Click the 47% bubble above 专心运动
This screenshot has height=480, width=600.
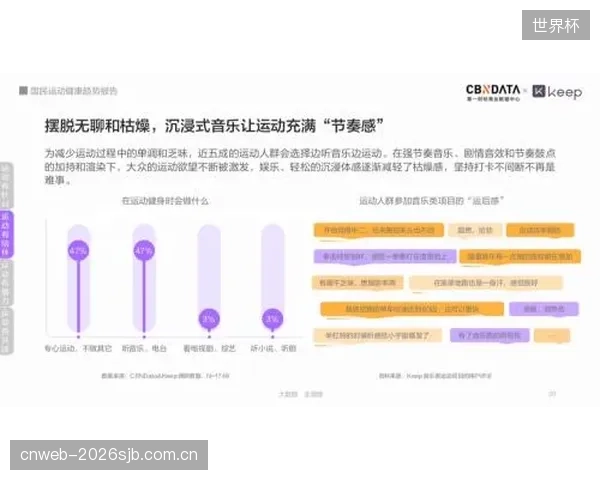tap(78, 251)
